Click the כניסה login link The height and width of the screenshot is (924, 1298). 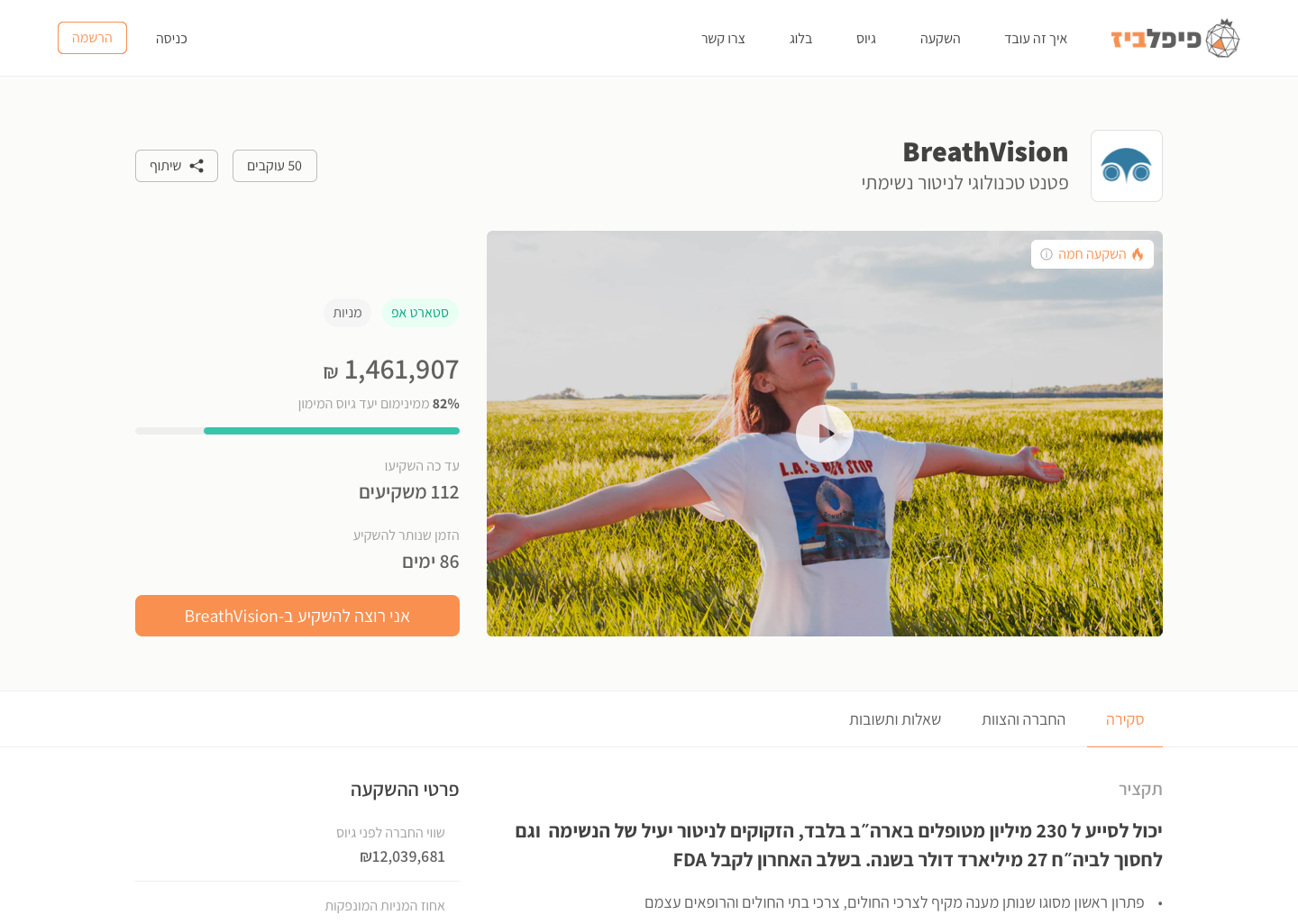171,39
